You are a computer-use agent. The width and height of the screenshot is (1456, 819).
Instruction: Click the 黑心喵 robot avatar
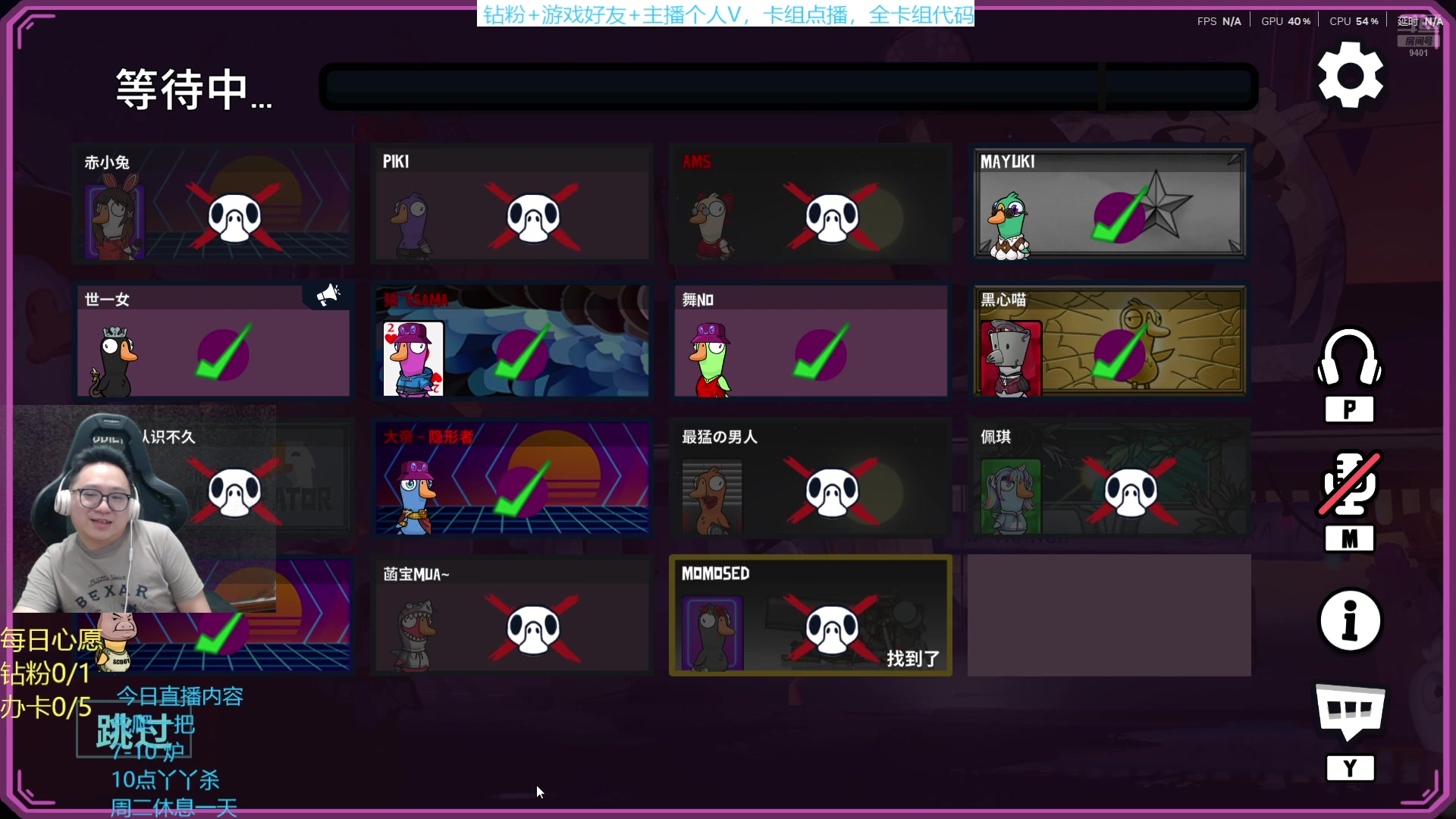tap(1011, 358)
